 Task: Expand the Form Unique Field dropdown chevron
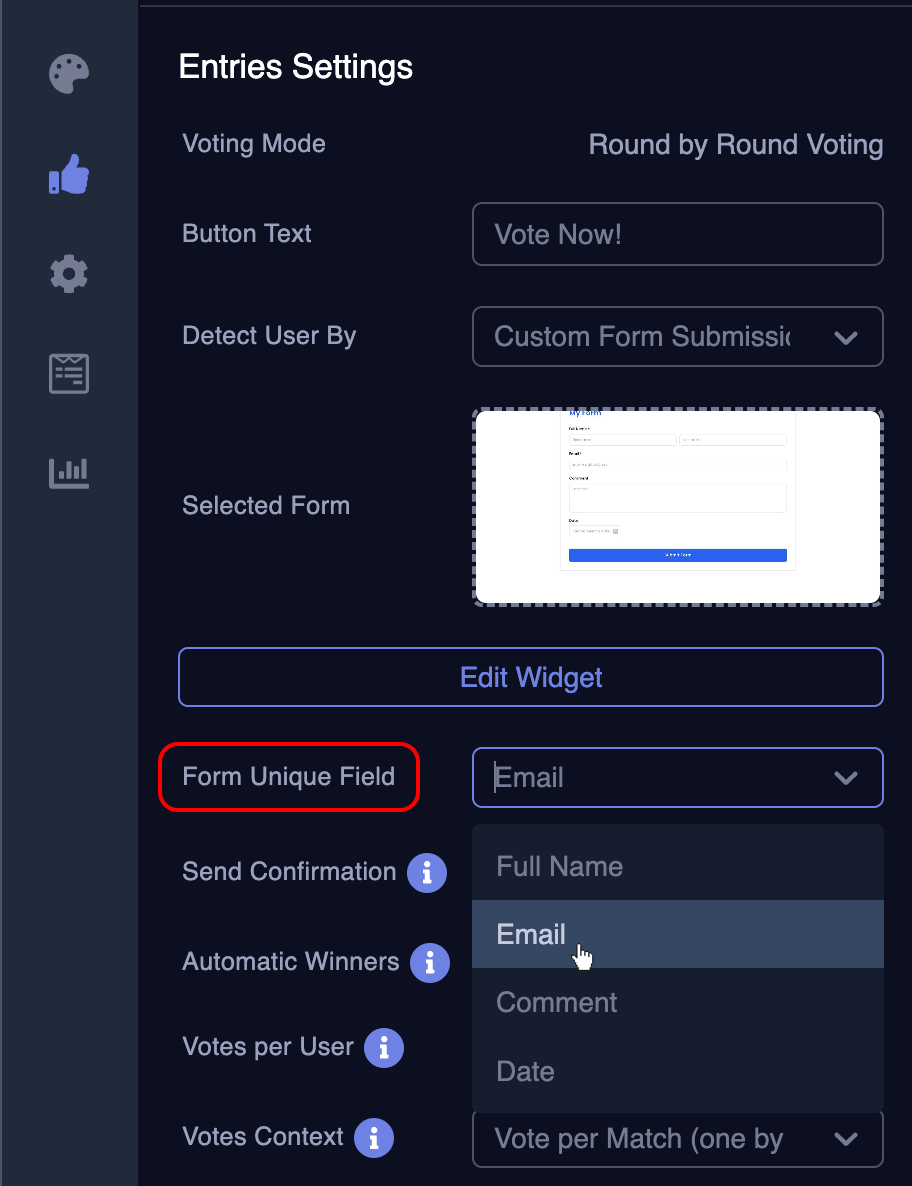846,777
